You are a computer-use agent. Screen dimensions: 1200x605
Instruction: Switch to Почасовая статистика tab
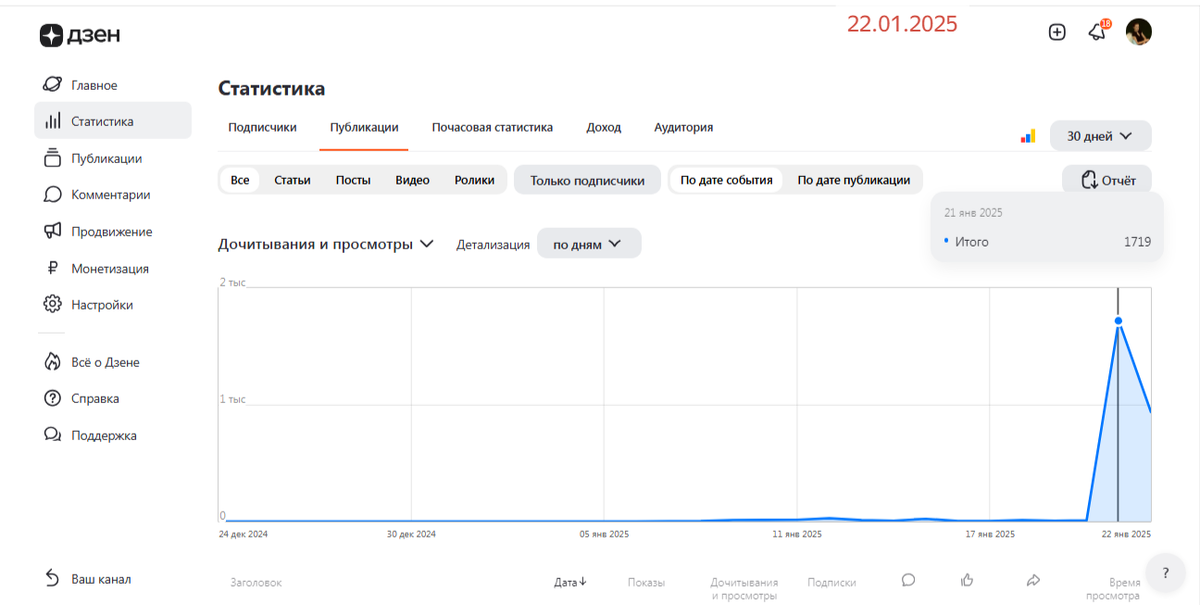pyautogui.click(x=492, y=127)
